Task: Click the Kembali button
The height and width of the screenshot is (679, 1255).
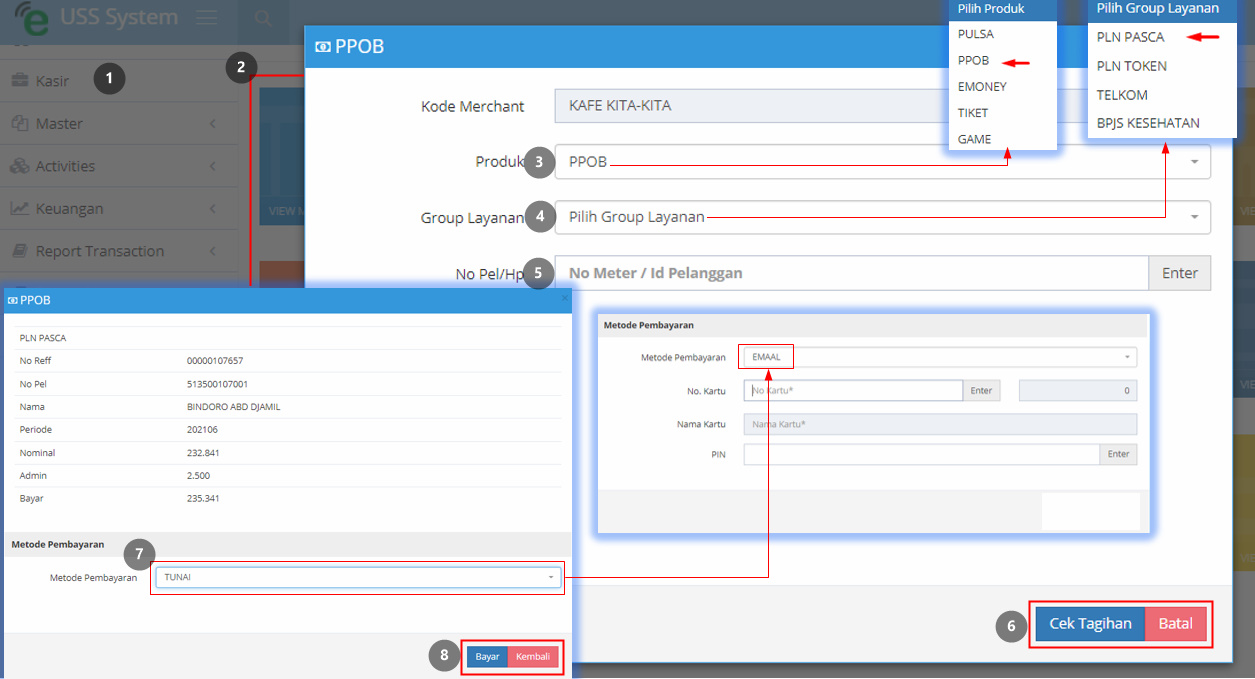Action: pyautogui.click(x=533, y=657)
